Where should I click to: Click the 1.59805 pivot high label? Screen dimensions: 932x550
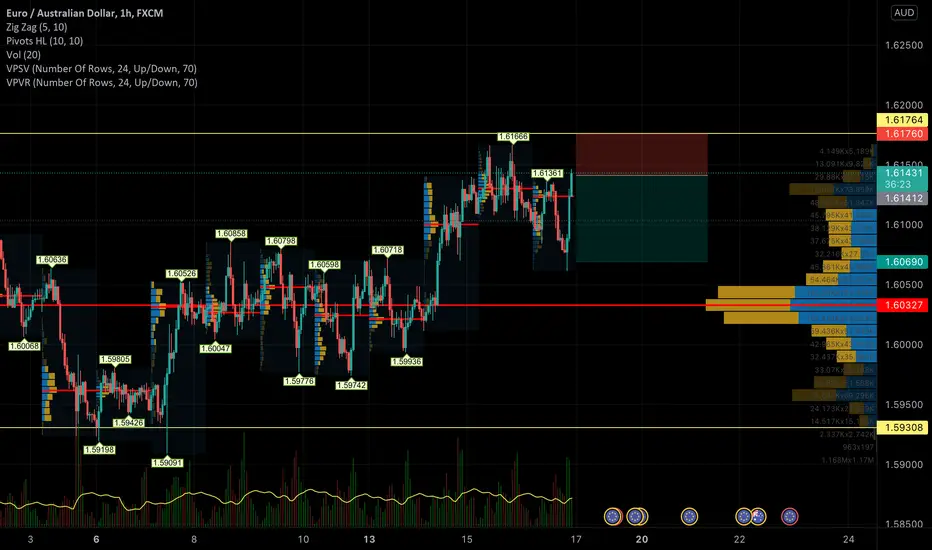[x=115, y=359]
